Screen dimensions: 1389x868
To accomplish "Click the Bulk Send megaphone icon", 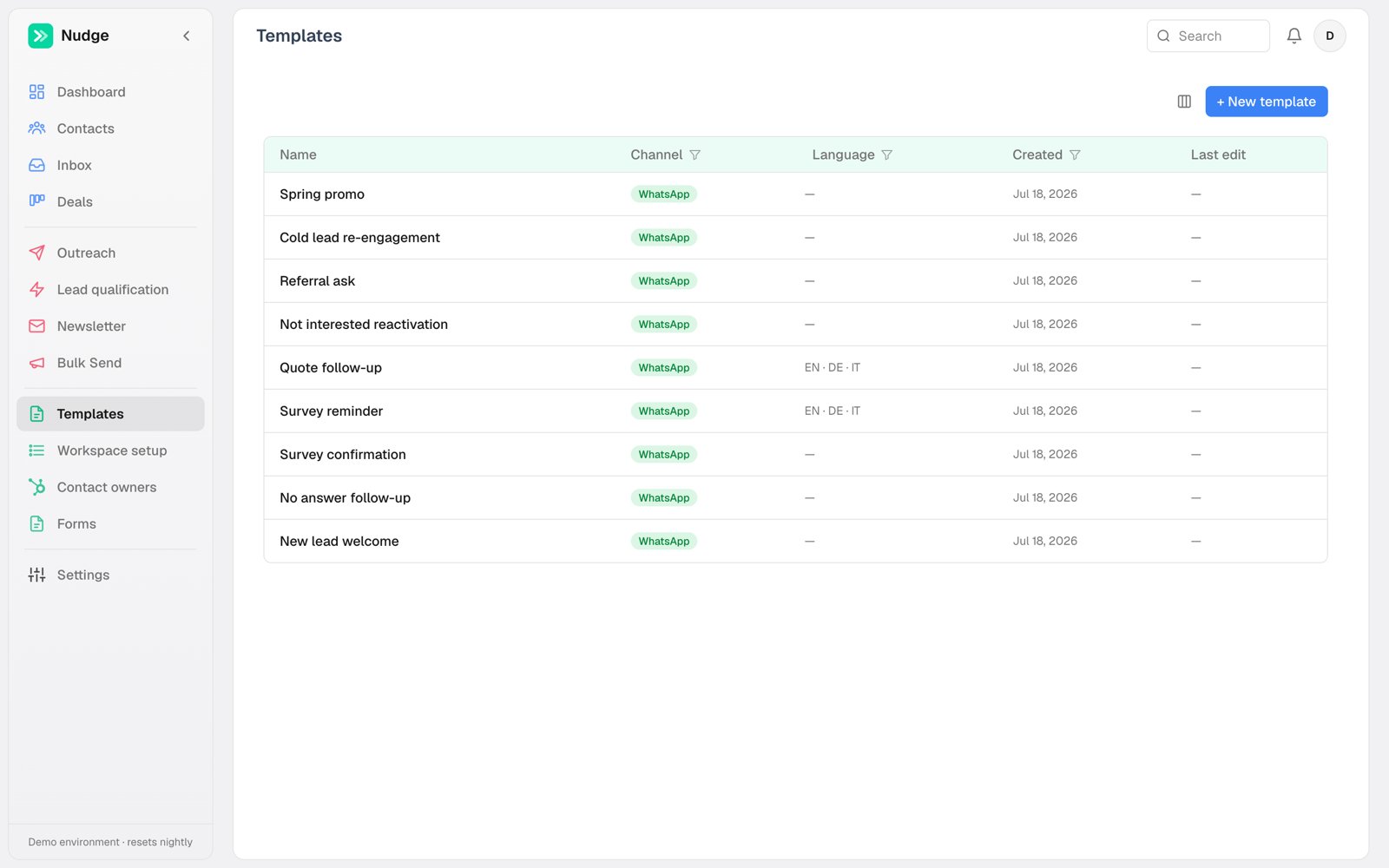I will (36, 363).
